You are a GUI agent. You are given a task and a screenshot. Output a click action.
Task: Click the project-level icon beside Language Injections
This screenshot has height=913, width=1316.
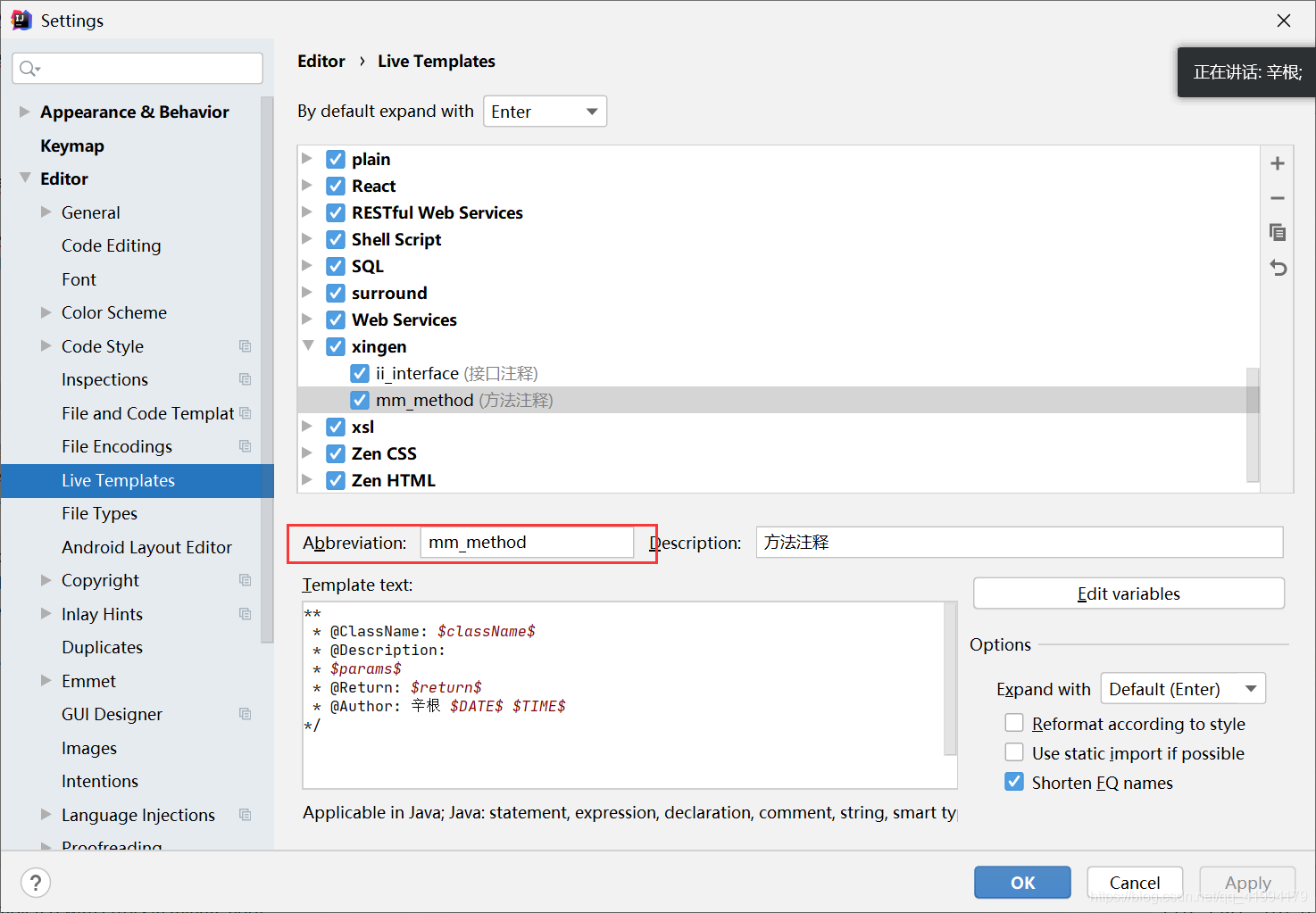tap(246, 815)
